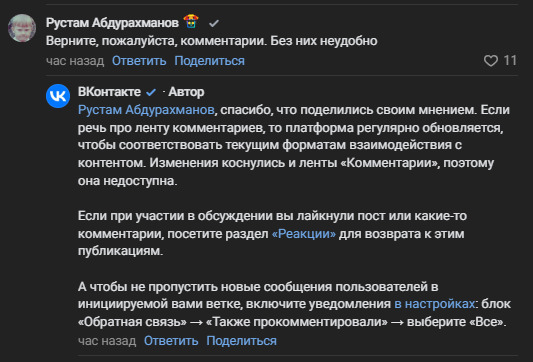Click the Автор label
Image resolution: width=533 pixels, height=362 pixels.
click(186, 92)
